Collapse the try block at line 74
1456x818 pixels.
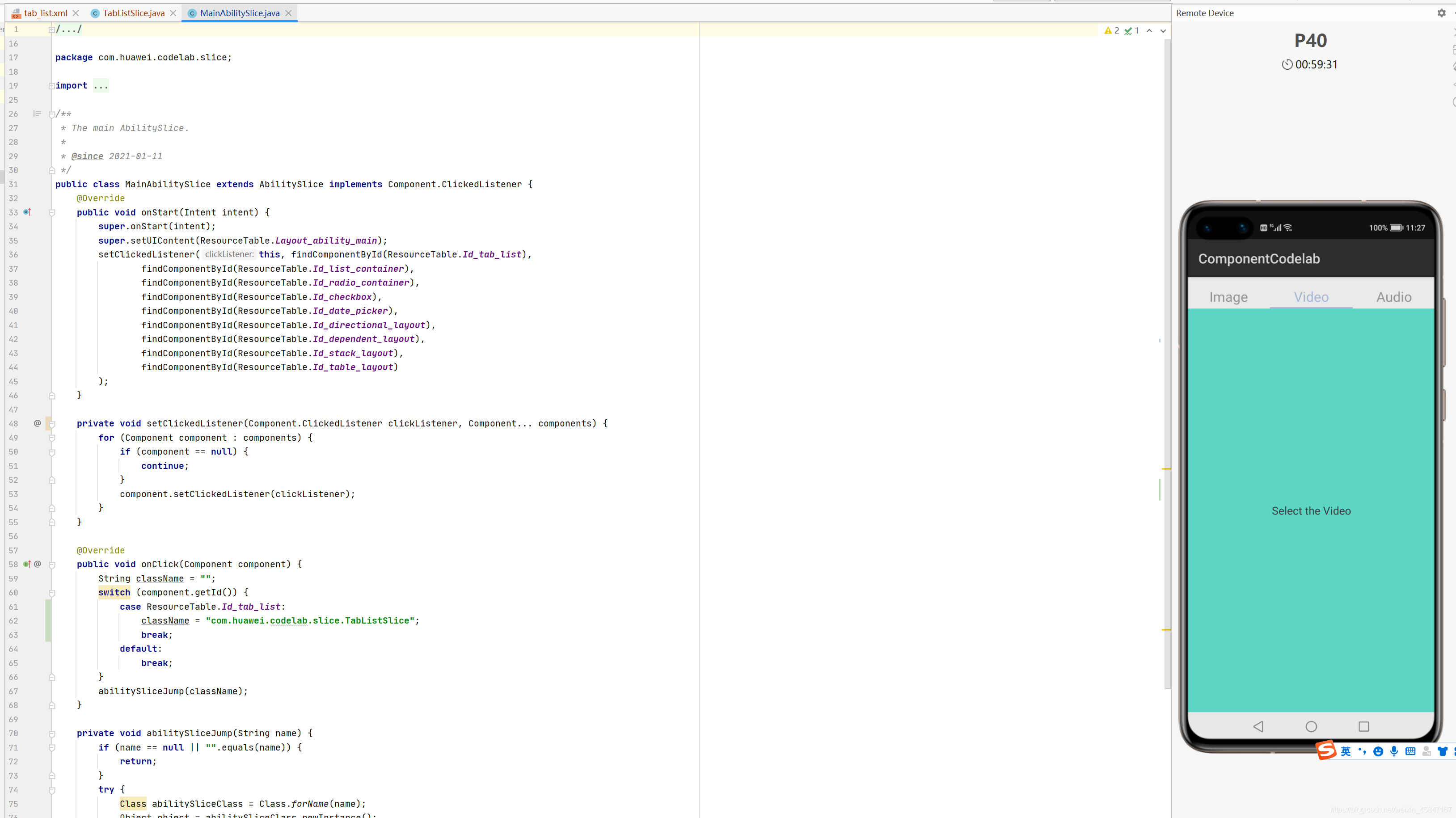point(51,790)
